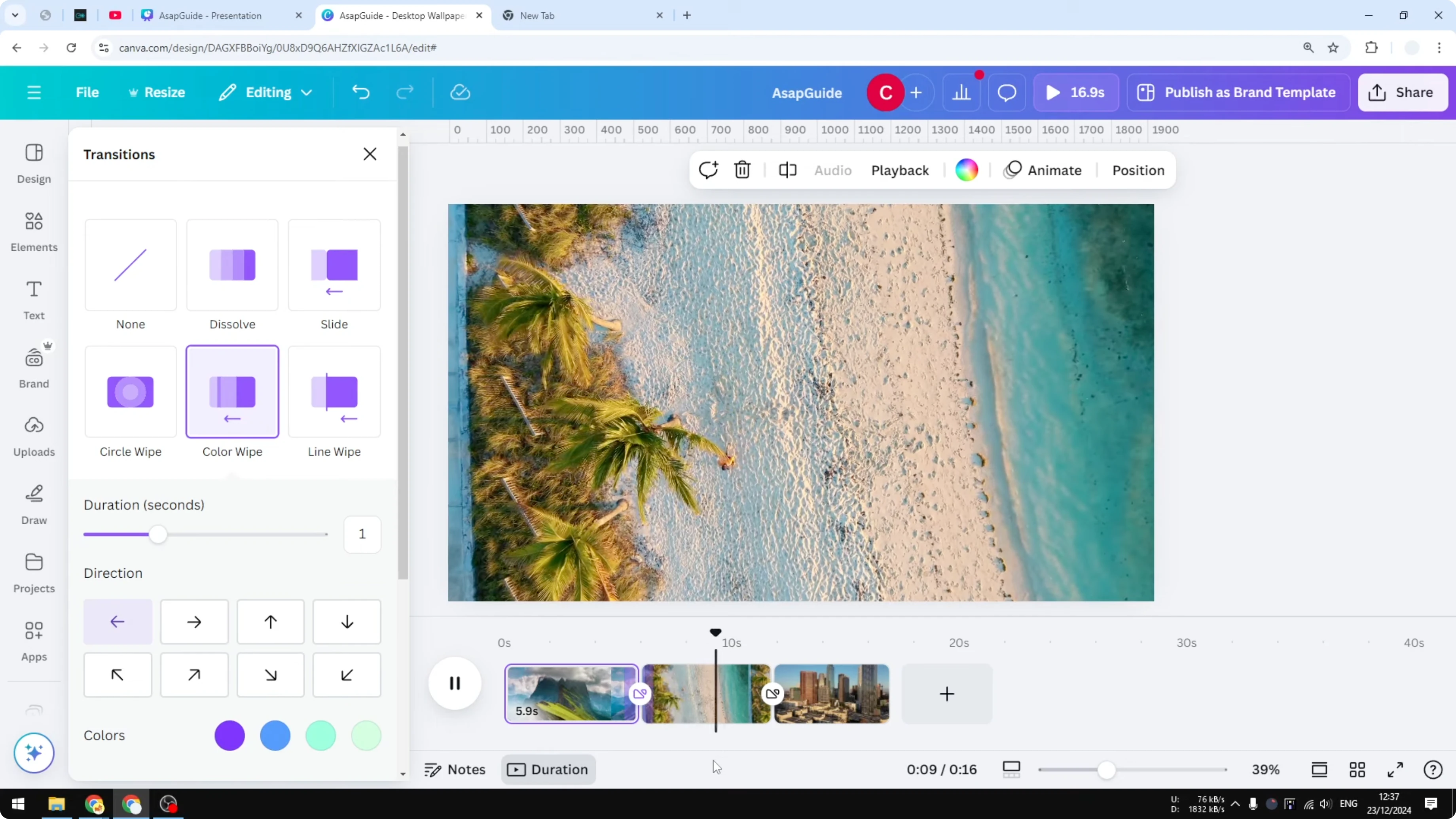Select the Text sidebar icon
This screenshot has width=1456, height=819.
(x=33, y=300)
